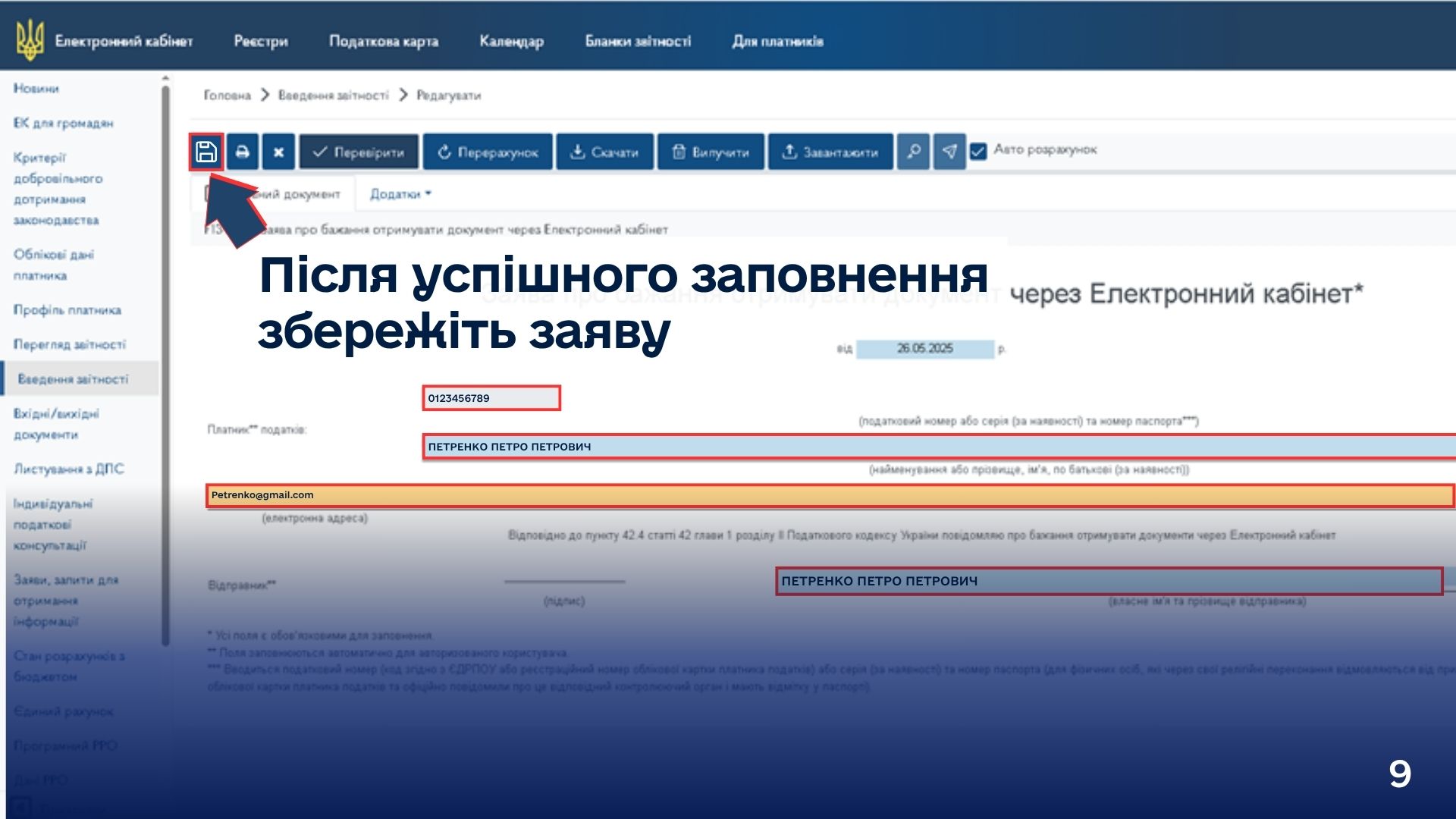1456x819 pixels.
Task: Open the Податкова карта menu
Action: click(384, 41)
